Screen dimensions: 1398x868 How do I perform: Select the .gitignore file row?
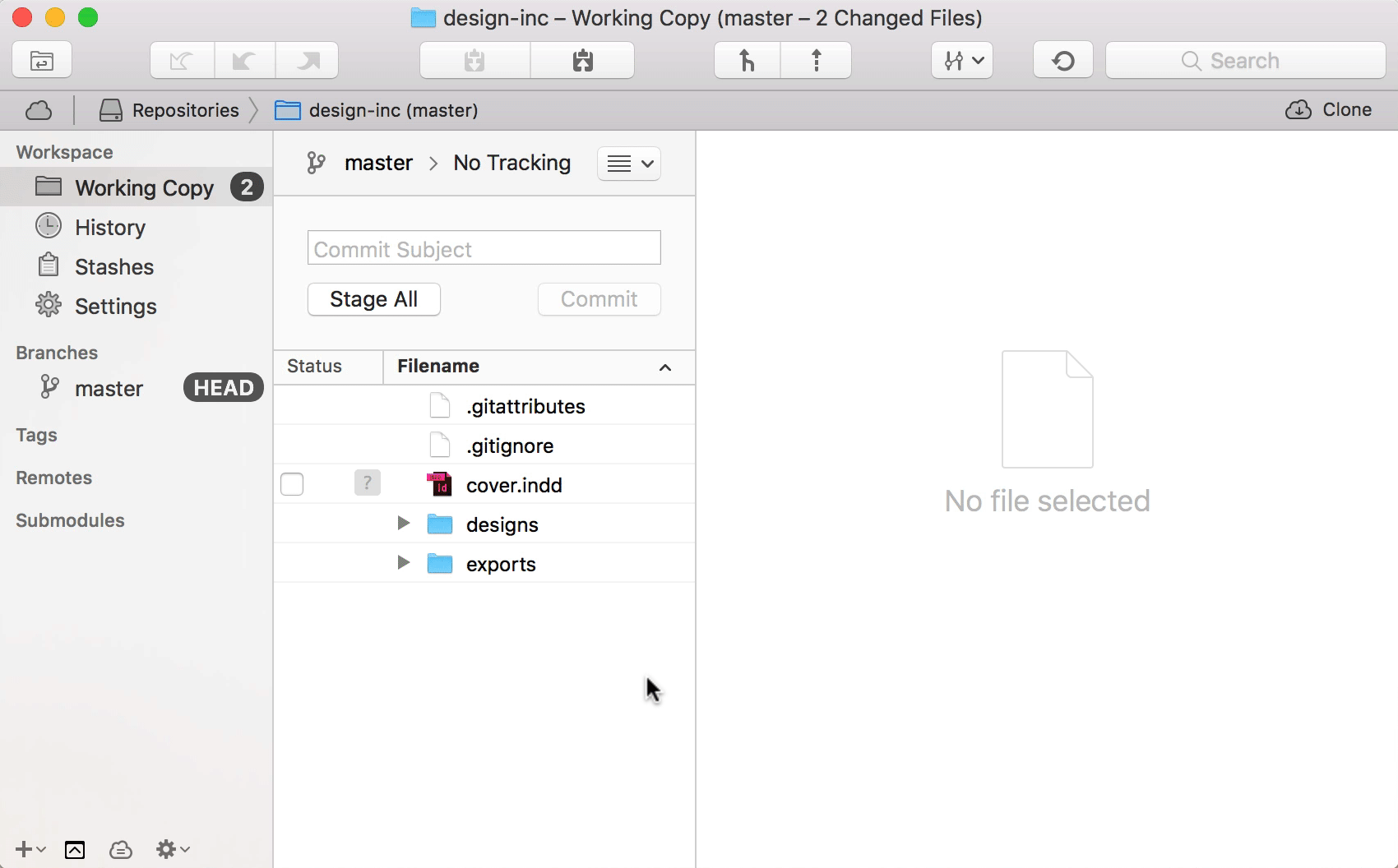pyautogui.click(x=484, y=446)
